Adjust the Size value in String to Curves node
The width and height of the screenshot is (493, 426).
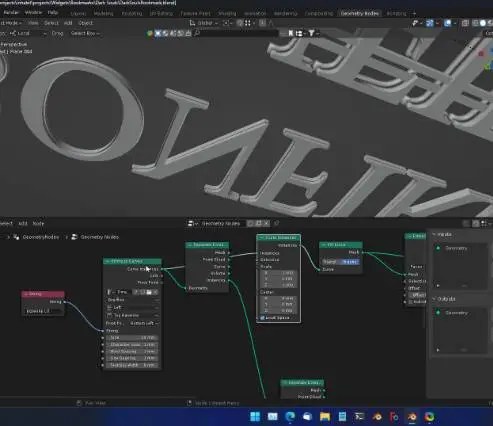point(132,338)
